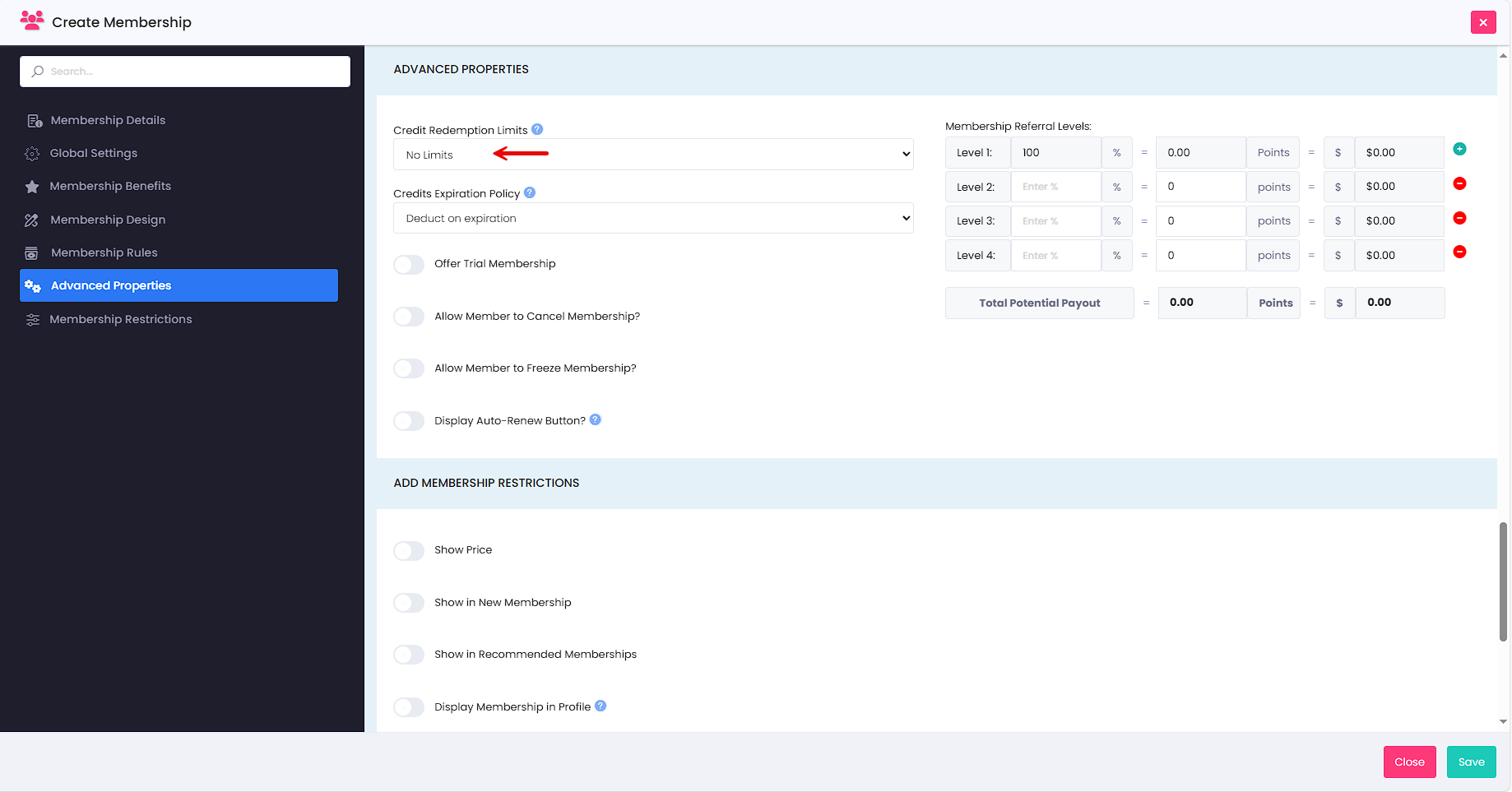Screen dimensions: 1512x792
Task: Click Level 4 dollar amount field
Action: coord(1399,256)
